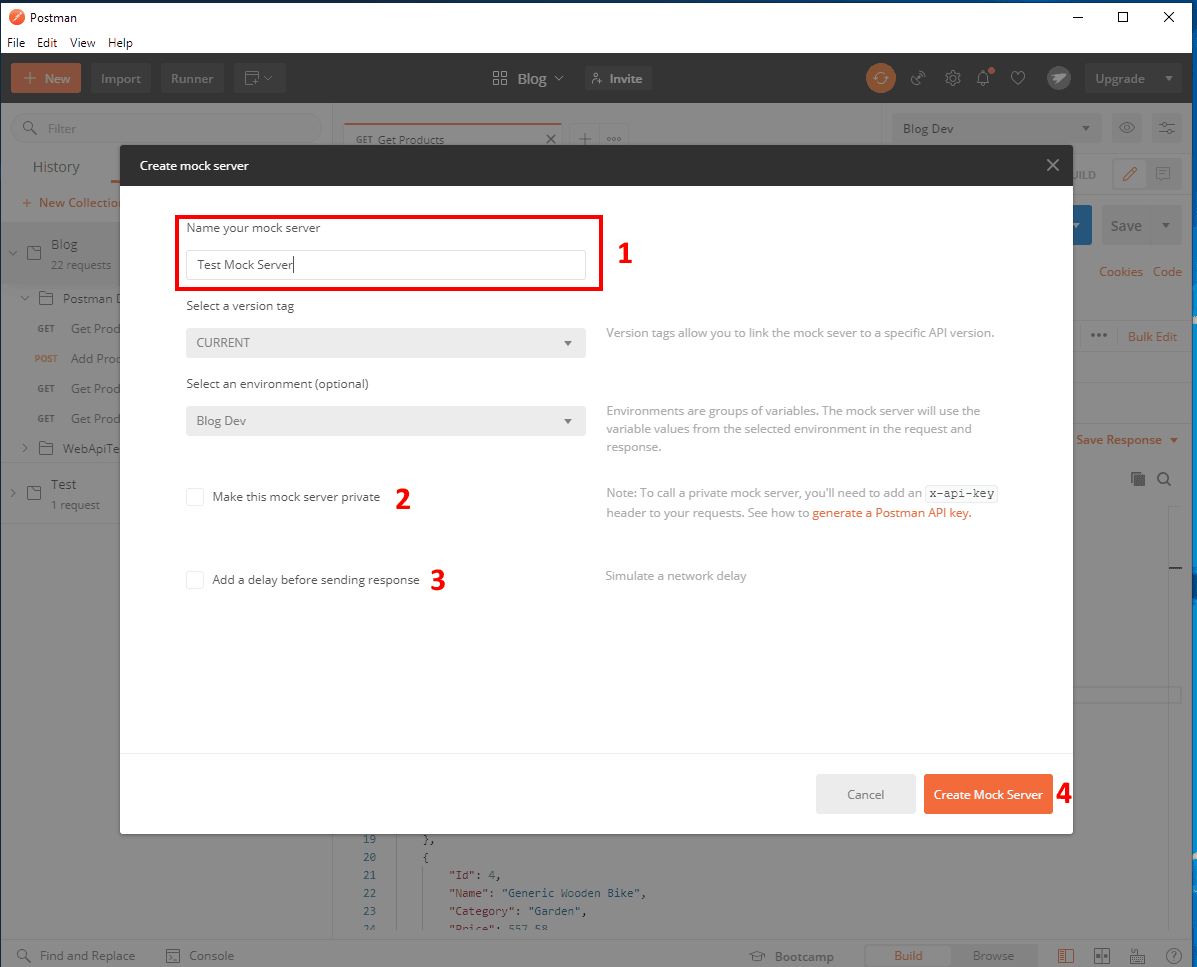Click Cancel in the mock server dialog
This screenshot has height=967, width=1197.
[865, 794]
